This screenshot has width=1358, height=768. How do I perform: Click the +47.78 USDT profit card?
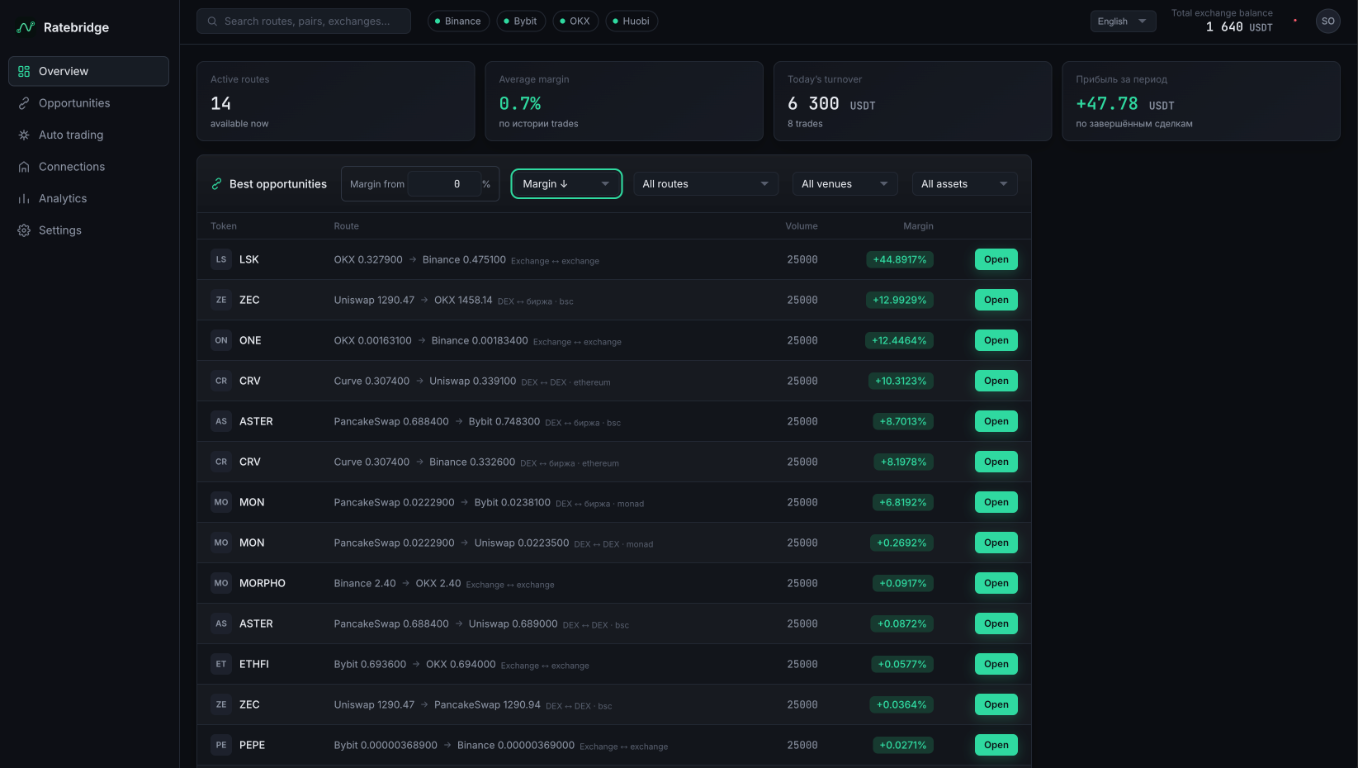(1201, 101)
